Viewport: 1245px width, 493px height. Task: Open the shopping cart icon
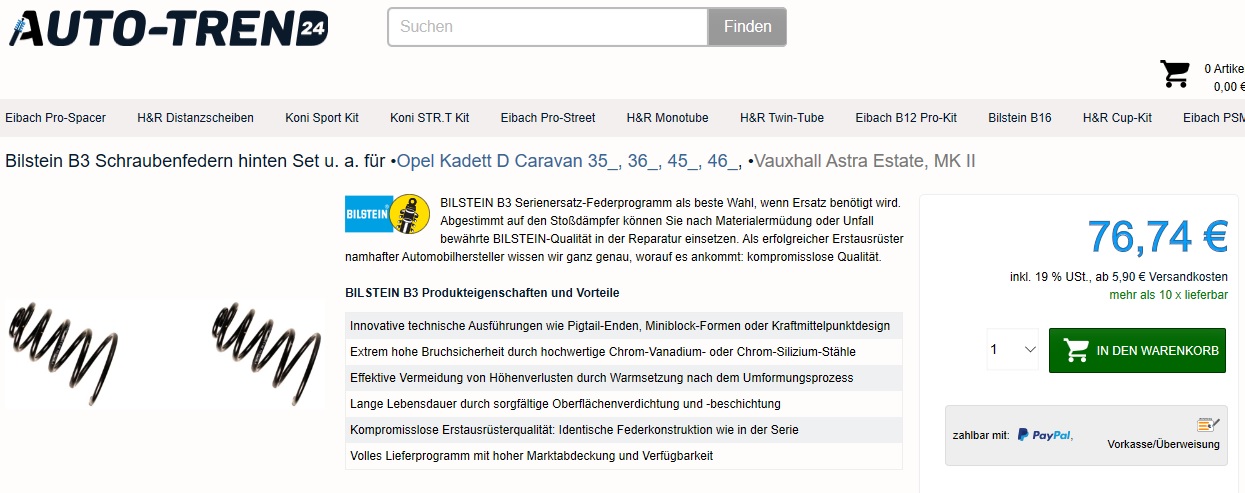coord(1174,75)
